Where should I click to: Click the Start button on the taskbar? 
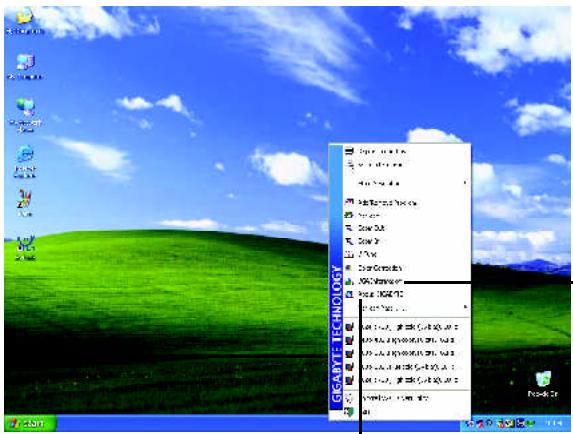30,423
